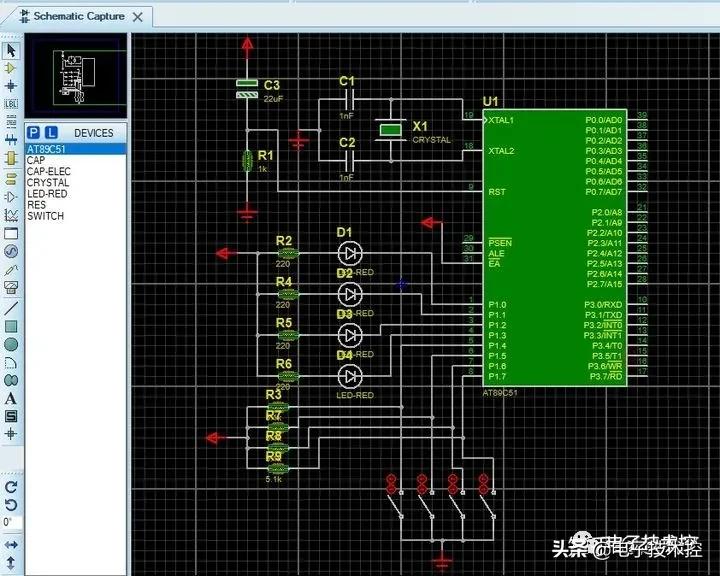Viewport: 720px width, 576px height.
Task: Select the 2D Text 'A' tool
Action: pos(11,398)
